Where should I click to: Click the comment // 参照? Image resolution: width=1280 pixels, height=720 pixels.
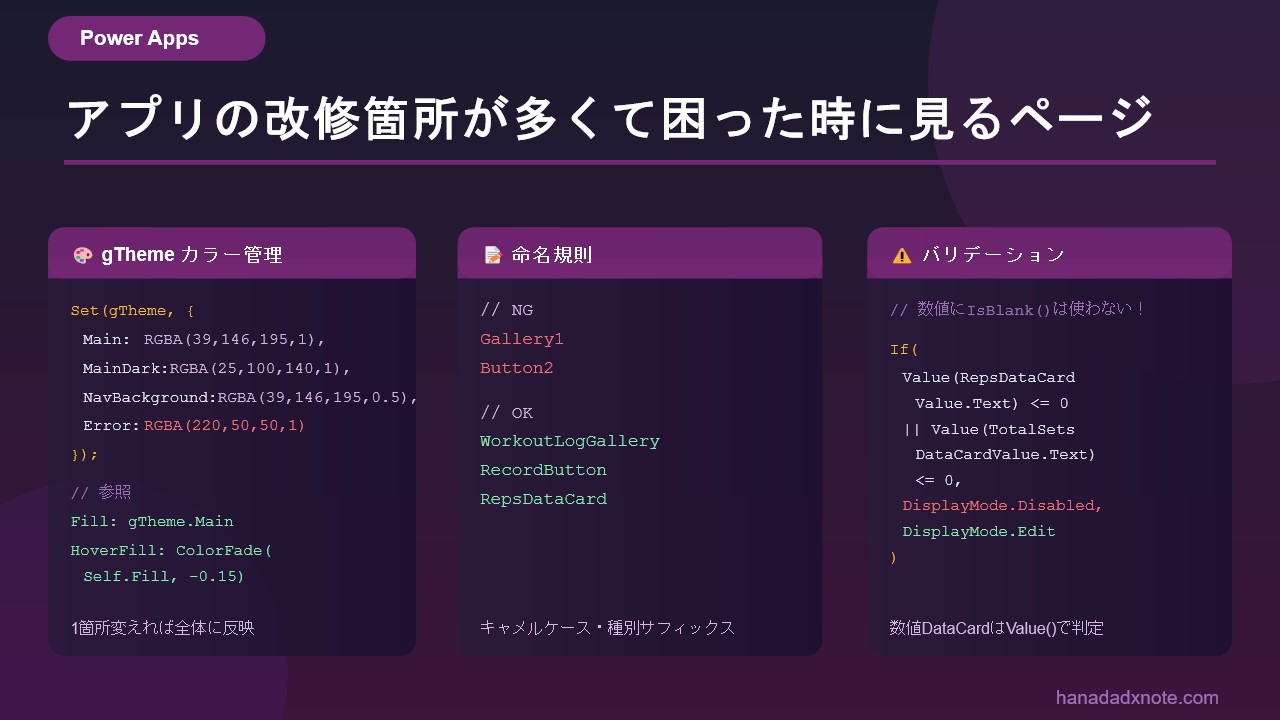click(101, 492)
